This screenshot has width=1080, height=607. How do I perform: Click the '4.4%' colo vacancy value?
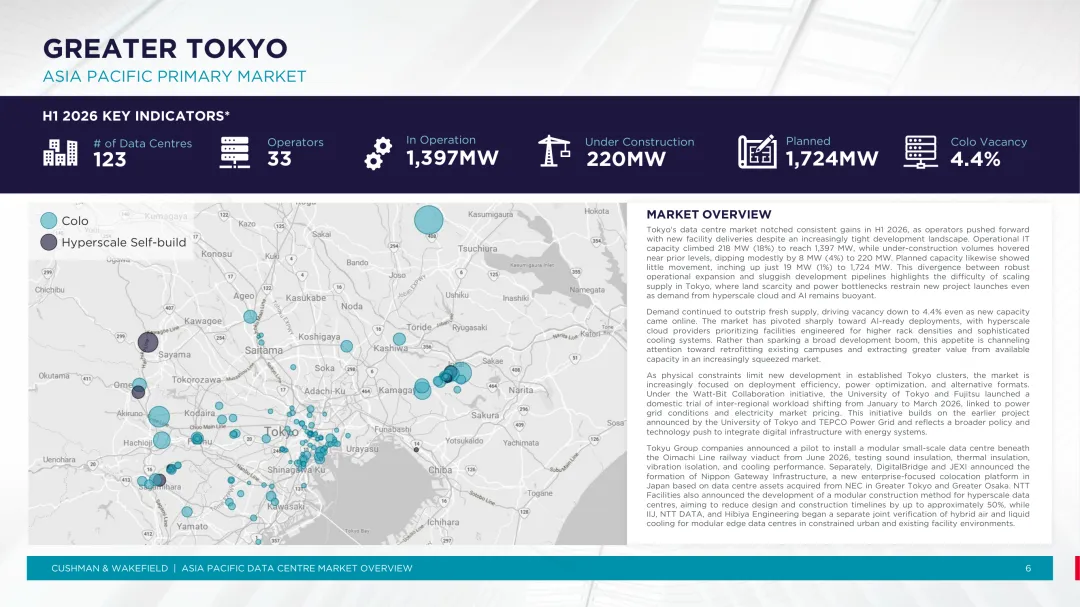tap(975, 159)
